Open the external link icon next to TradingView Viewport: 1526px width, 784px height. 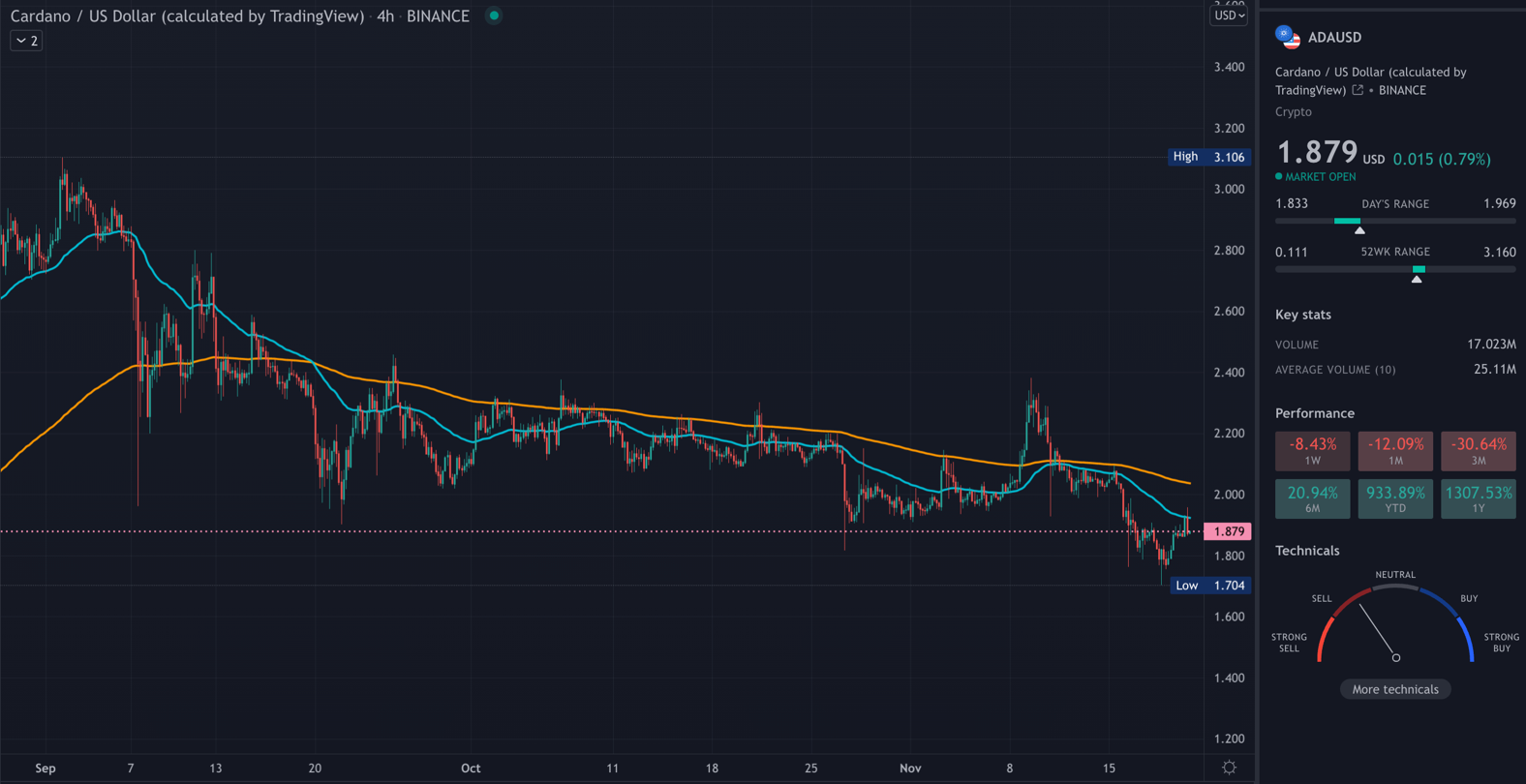click(1358, 90)
